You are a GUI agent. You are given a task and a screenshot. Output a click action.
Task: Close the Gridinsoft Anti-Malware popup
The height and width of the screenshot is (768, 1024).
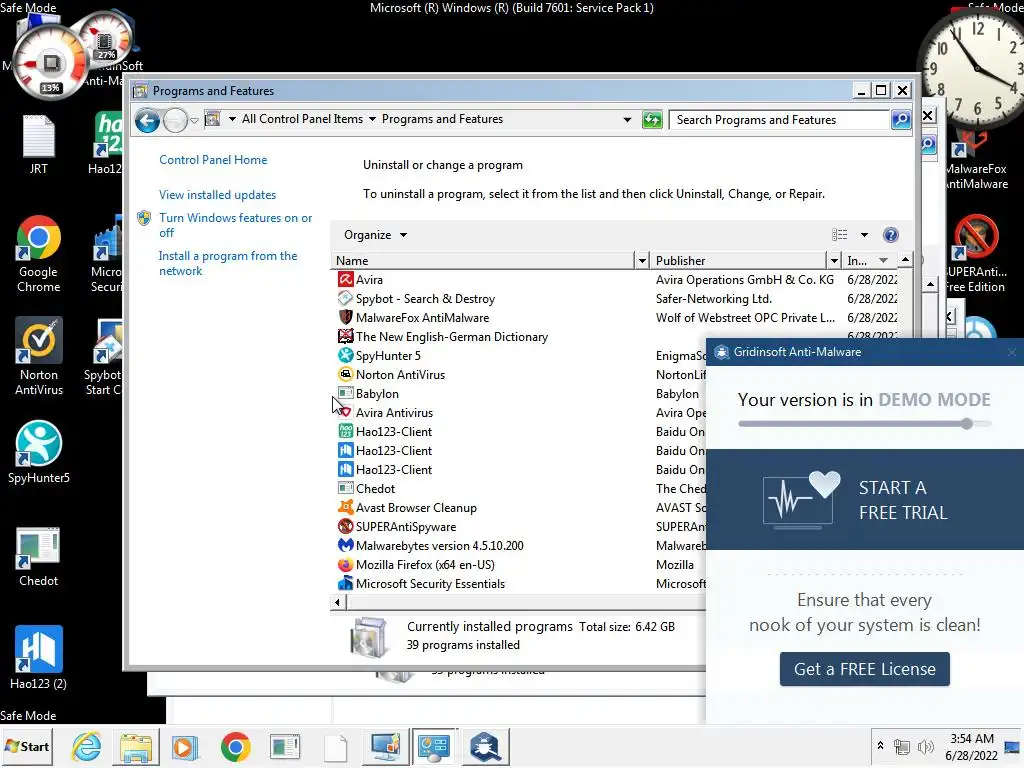pyautogui.click(x=1012, y=352)
